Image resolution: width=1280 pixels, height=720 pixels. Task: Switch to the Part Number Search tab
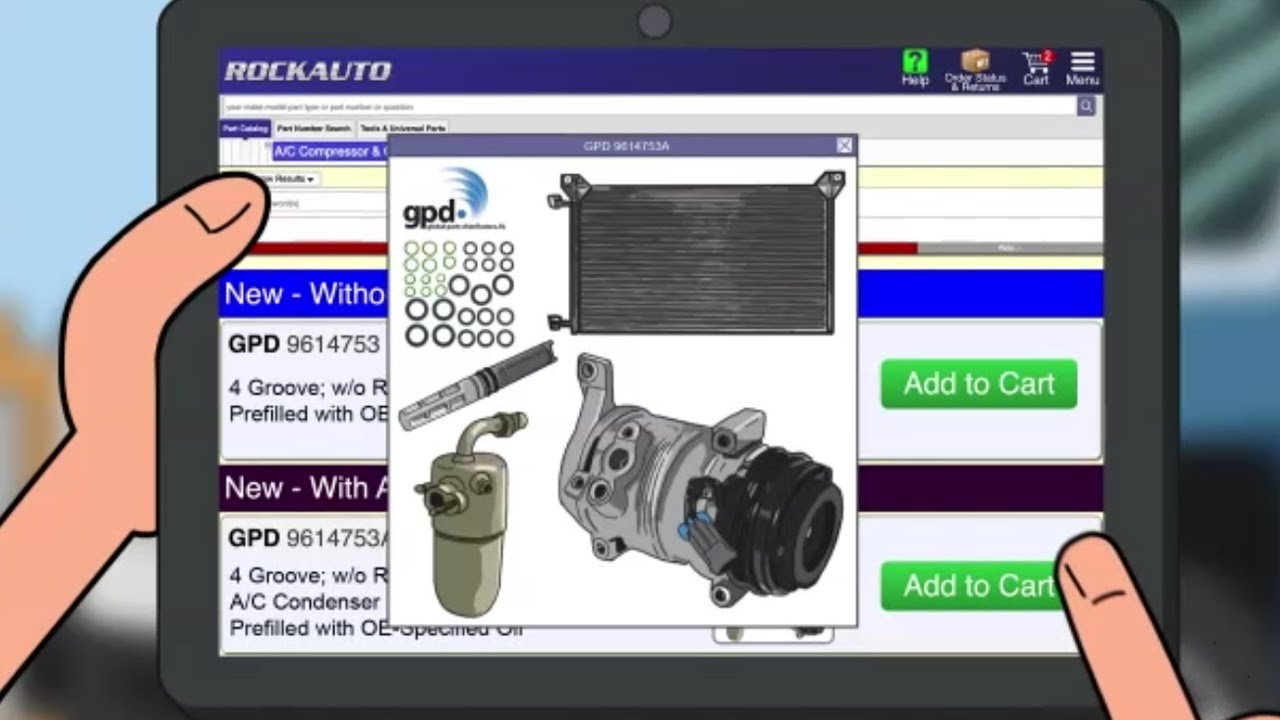pyautogui.click(x=314, y=128)
